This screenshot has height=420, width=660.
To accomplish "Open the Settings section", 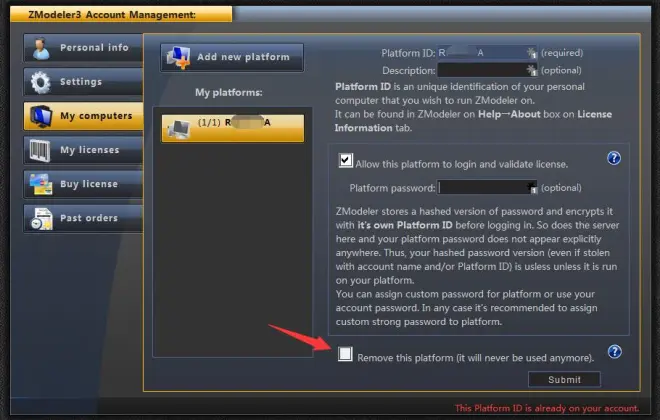I will click(x=83, y=82).
